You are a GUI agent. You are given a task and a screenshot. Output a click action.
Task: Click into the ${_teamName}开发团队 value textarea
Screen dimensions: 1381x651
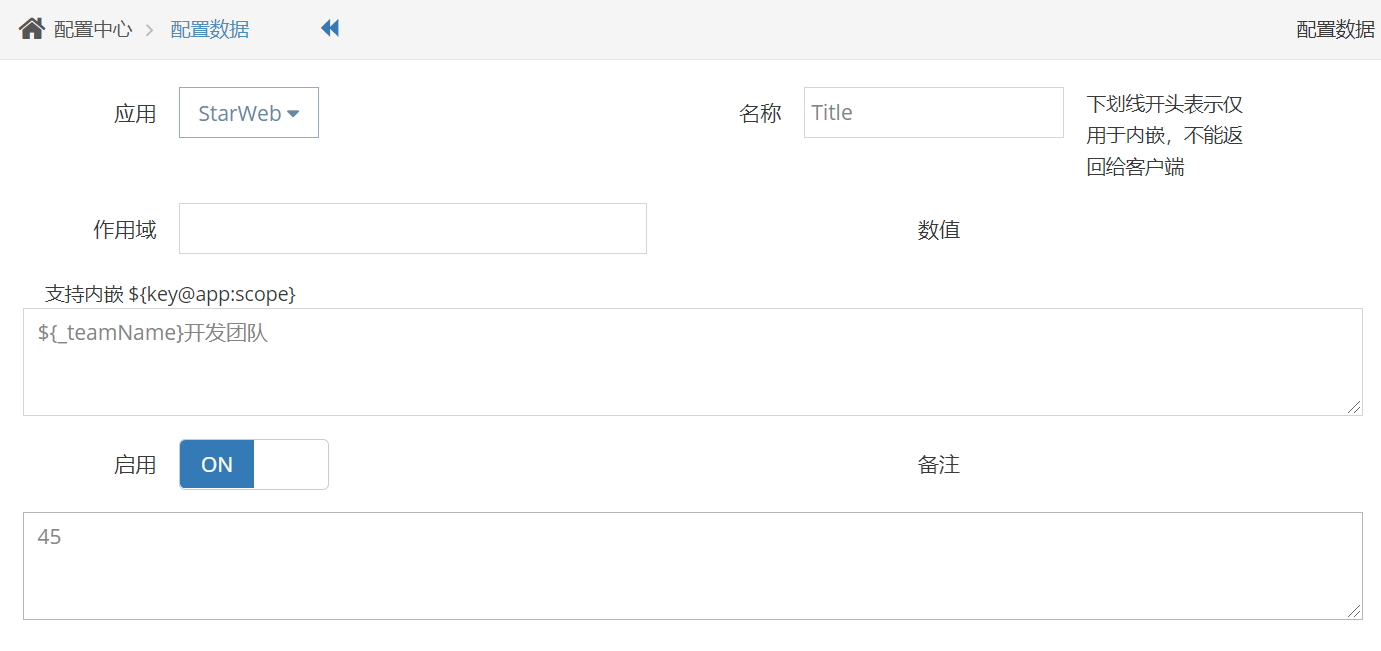(693, 362)
